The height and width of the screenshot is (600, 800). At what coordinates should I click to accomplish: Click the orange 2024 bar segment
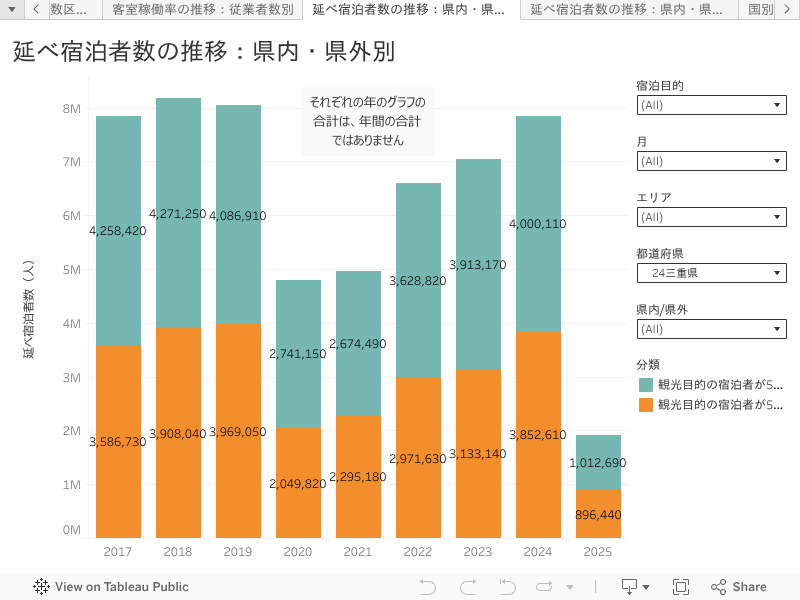(x=538, y=434)
